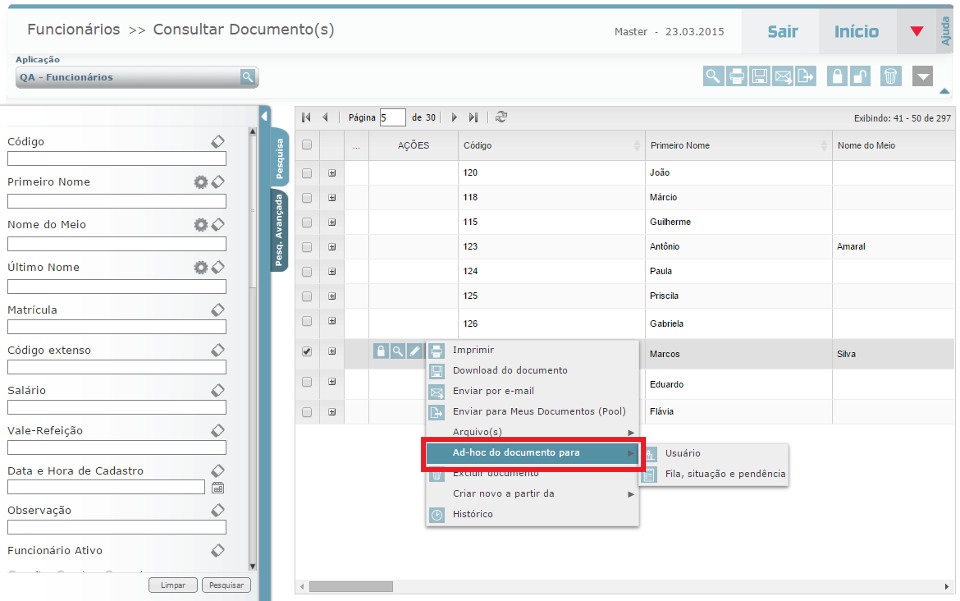Open the gray down-arrow toolbar menu
Image resolution: width=960 pixels, height=601 pixels.
pyautogui.click(x=922, y=76)
